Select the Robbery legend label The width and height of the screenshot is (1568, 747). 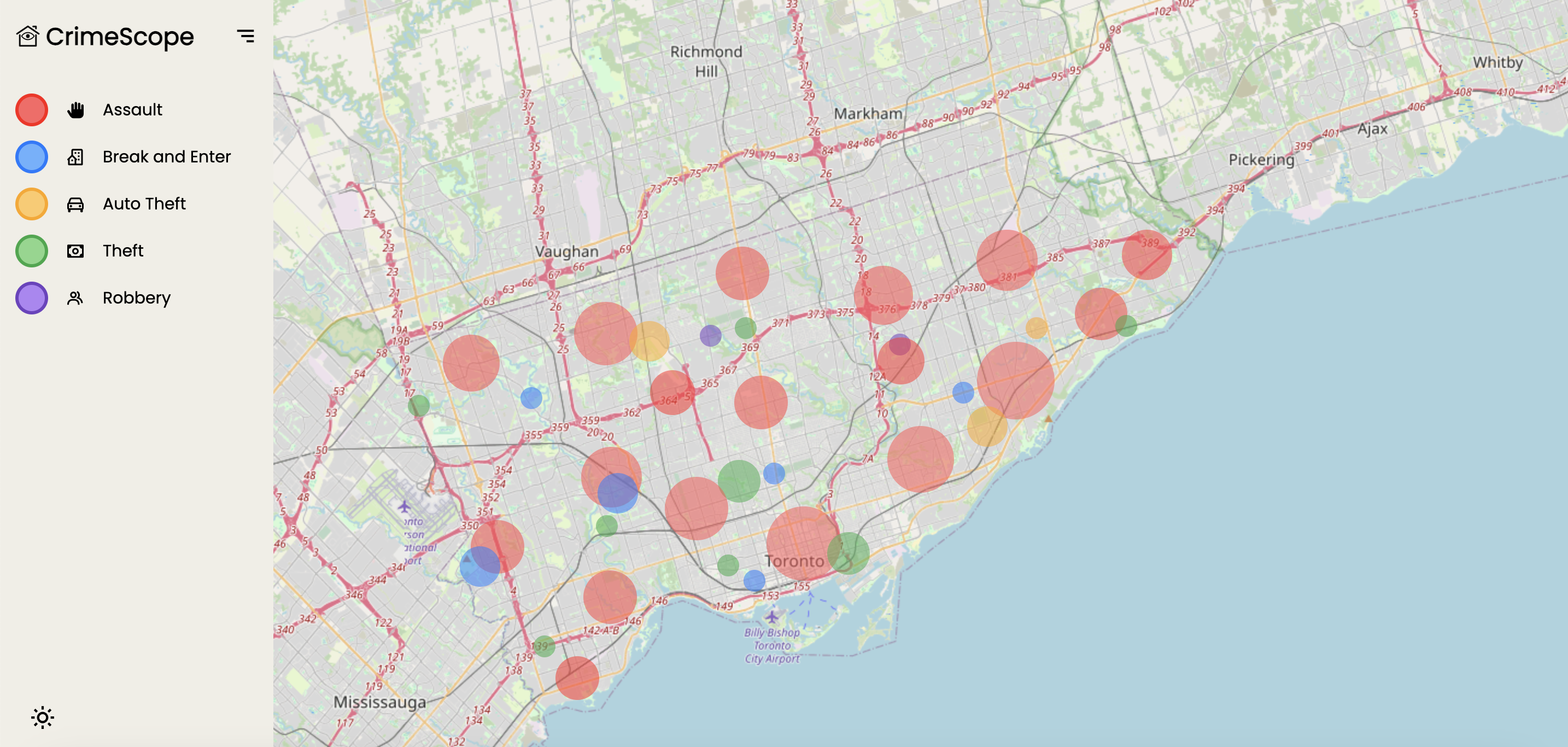(136, 297)
